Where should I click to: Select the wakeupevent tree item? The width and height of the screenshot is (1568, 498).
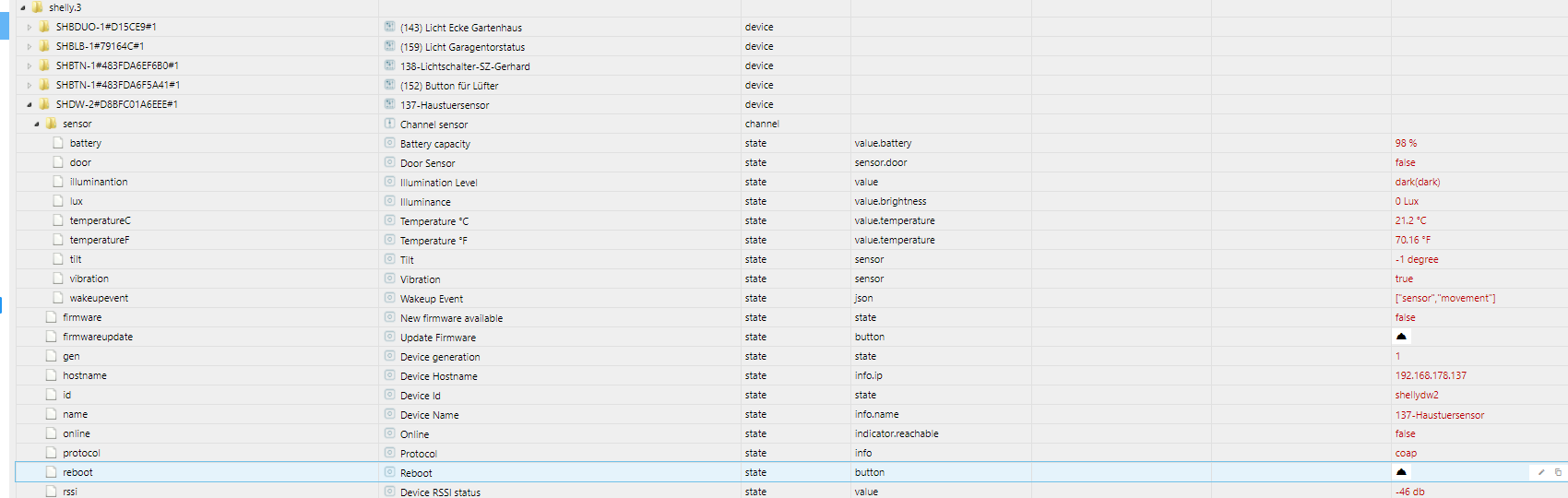(99, 298)
